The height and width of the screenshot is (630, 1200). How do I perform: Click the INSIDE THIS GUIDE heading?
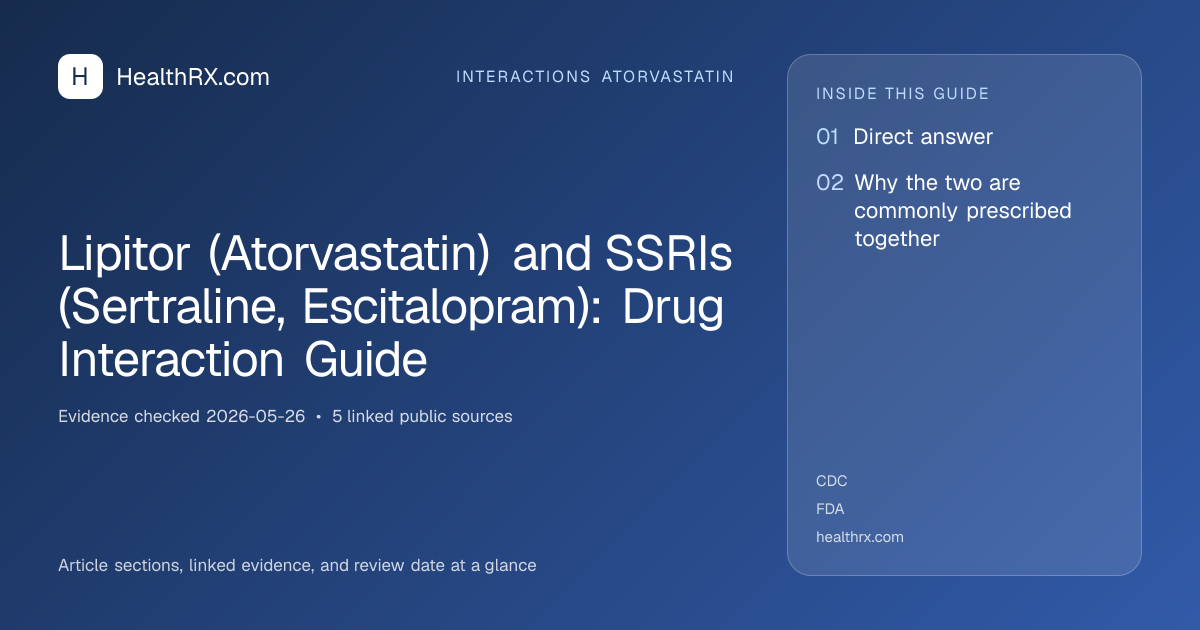click(x=903, y=94)
